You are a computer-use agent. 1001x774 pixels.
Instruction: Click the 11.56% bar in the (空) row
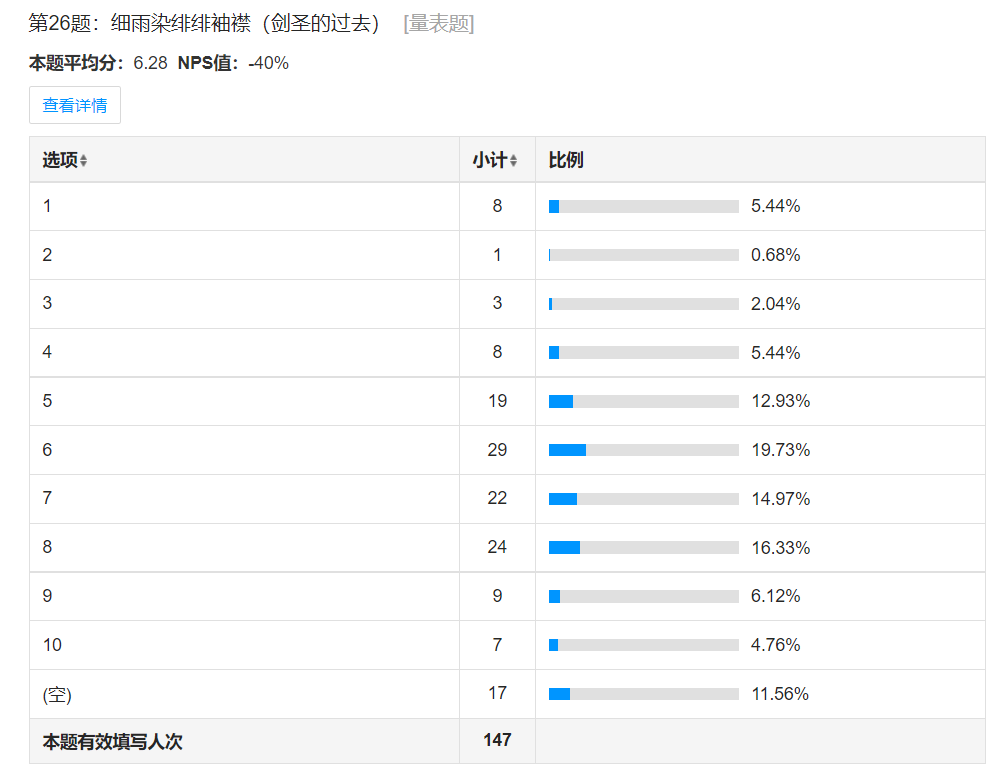(x=643, y=694)
